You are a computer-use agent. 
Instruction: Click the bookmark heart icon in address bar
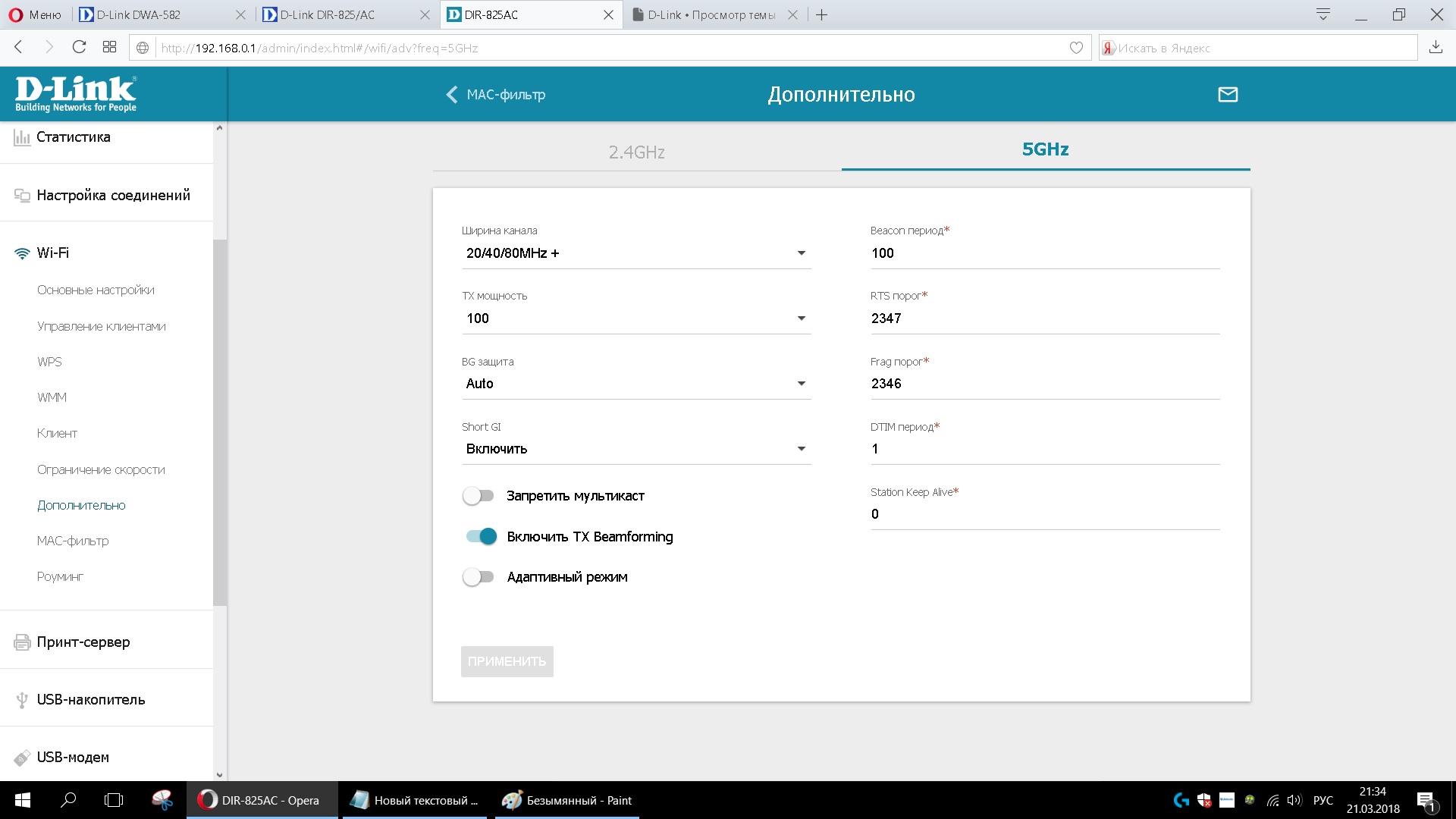pyautogui.click(x=1076, y=48)
